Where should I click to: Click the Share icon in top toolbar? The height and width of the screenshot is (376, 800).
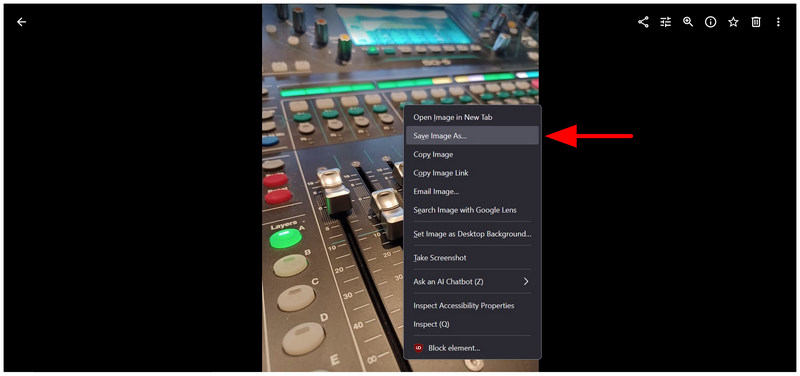(643, 22)
